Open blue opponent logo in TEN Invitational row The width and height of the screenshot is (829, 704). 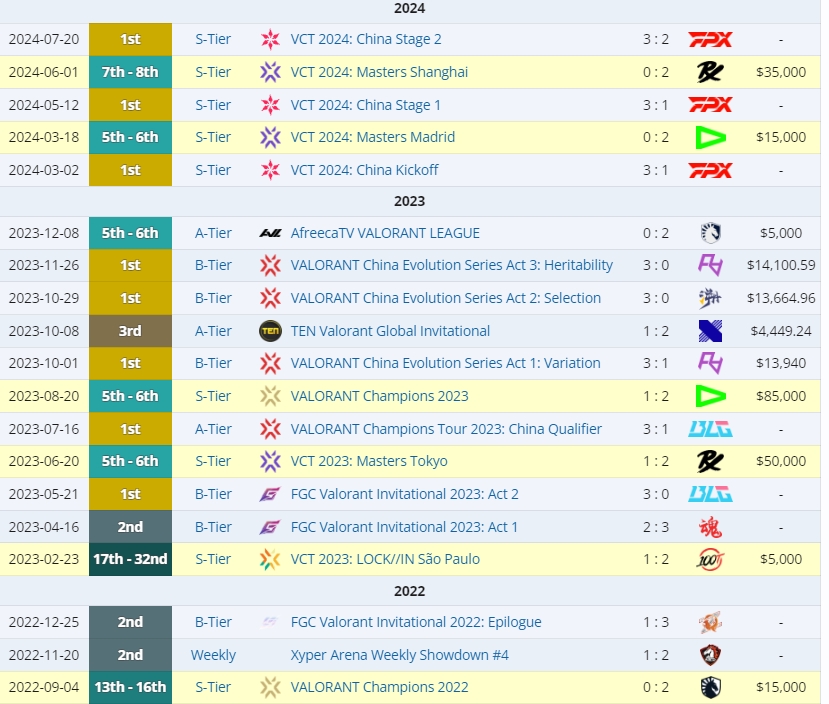coord(710,331)
